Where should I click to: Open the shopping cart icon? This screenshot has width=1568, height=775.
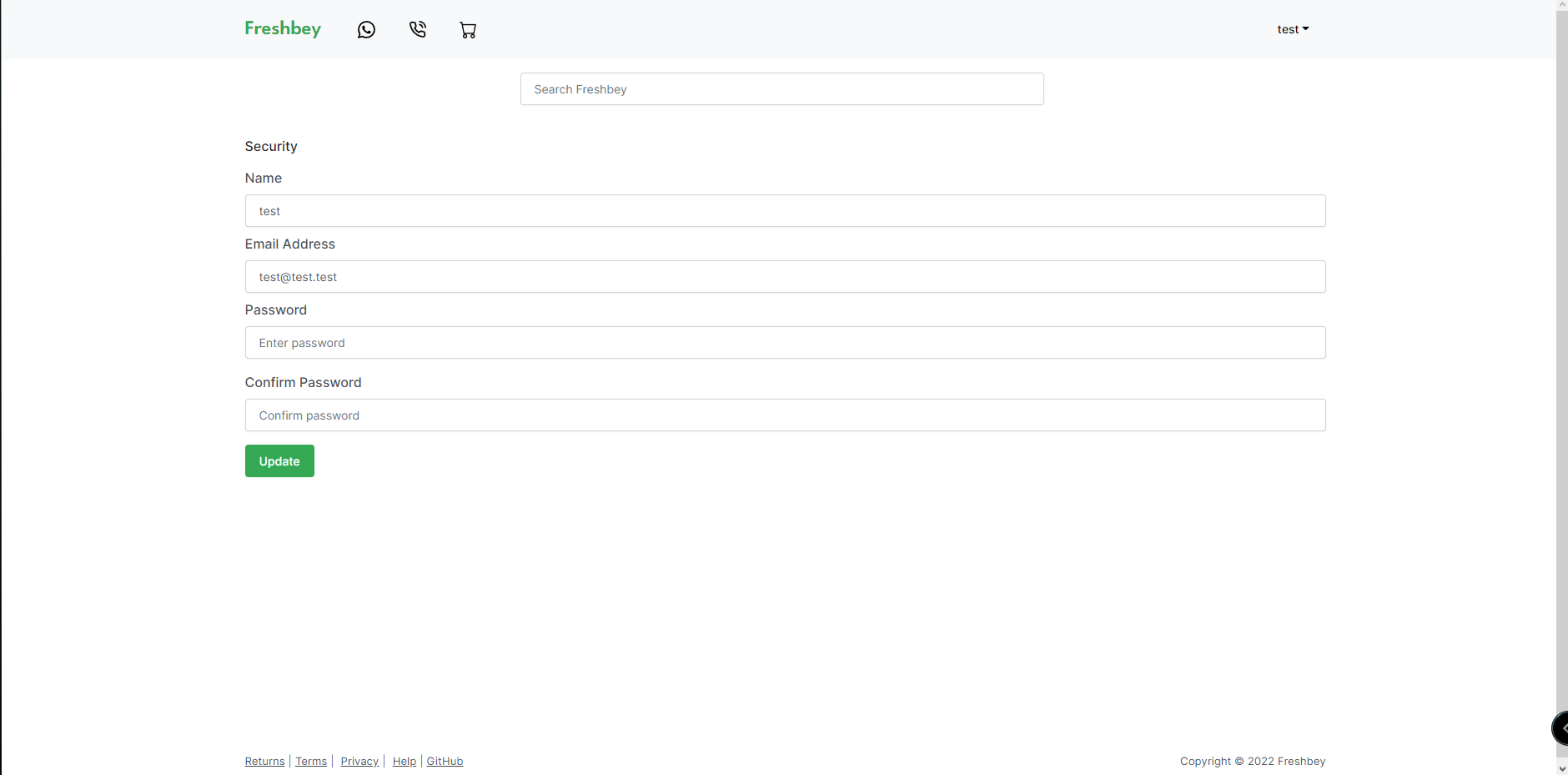pyautogui.click(x=468, y=30)
